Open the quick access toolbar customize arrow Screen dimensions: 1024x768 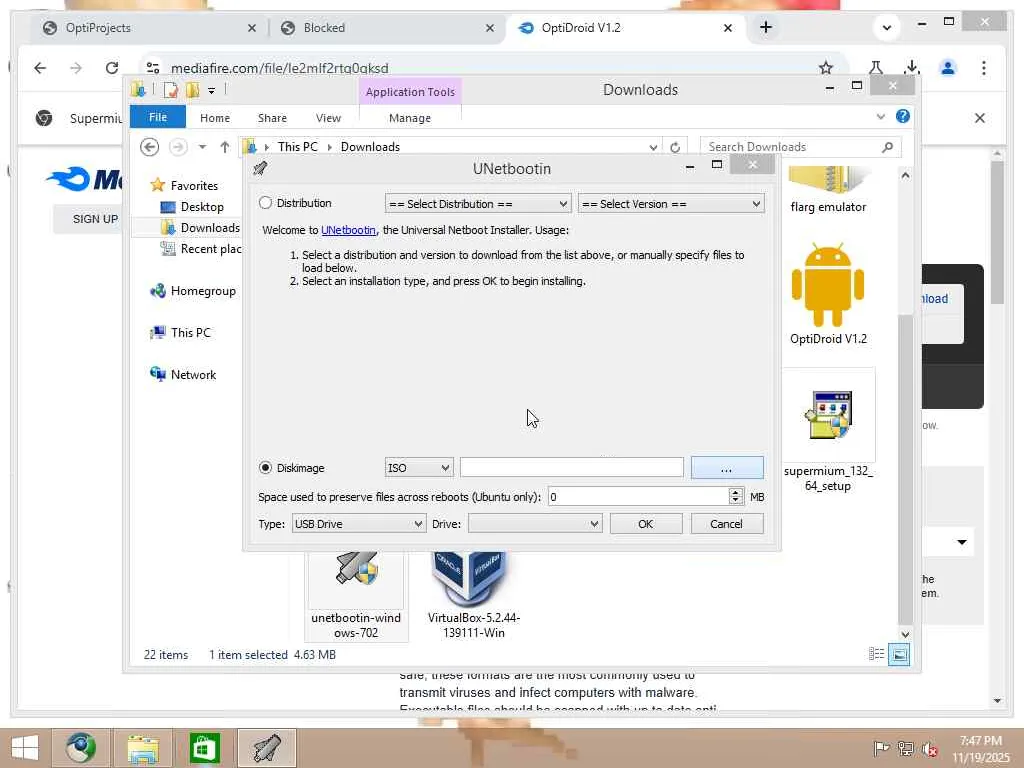(x=212, y=91)
